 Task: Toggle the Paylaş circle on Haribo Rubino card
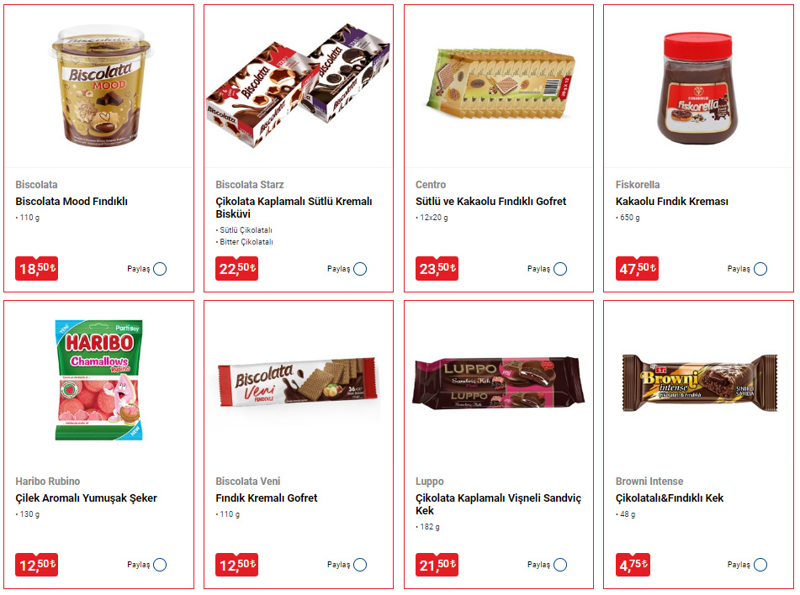160,565
